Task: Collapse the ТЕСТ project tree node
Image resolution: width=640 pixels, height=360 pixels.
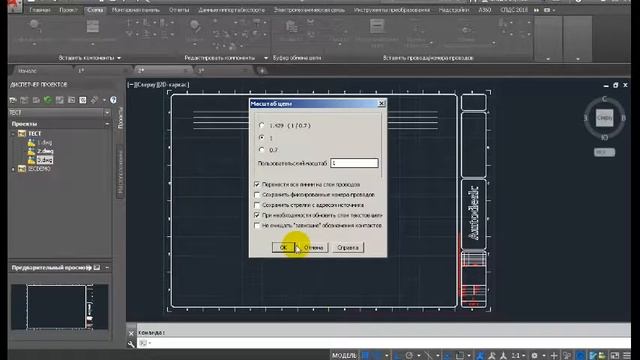Action: (x=13, y=133)
